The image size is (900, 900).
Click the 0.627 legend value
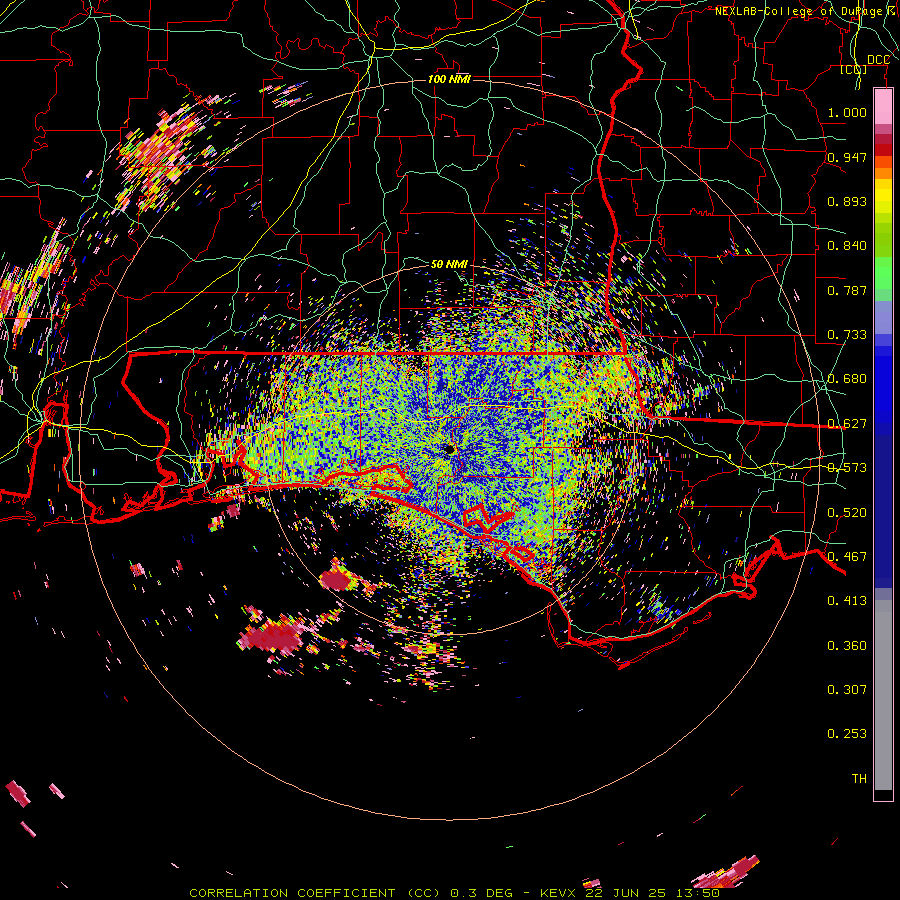pyautogui.click(x=847, y=424)
